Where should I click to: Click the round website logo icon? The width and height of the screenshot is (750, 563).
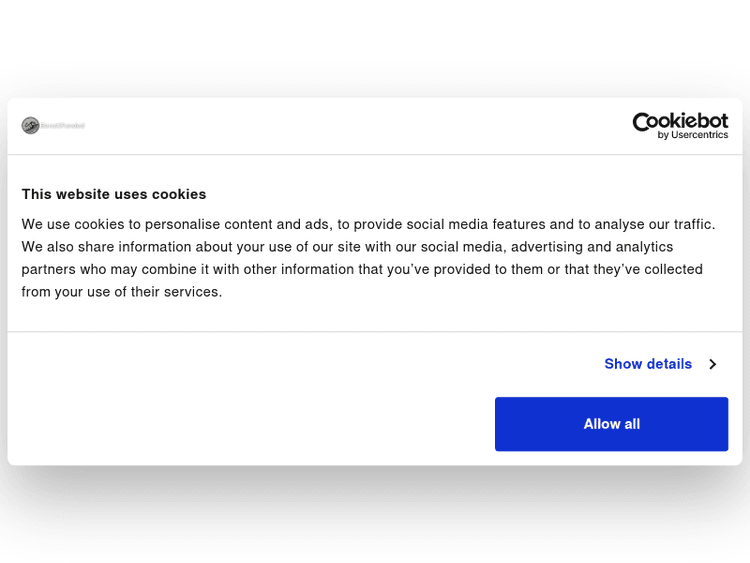(x=31, y=126)
